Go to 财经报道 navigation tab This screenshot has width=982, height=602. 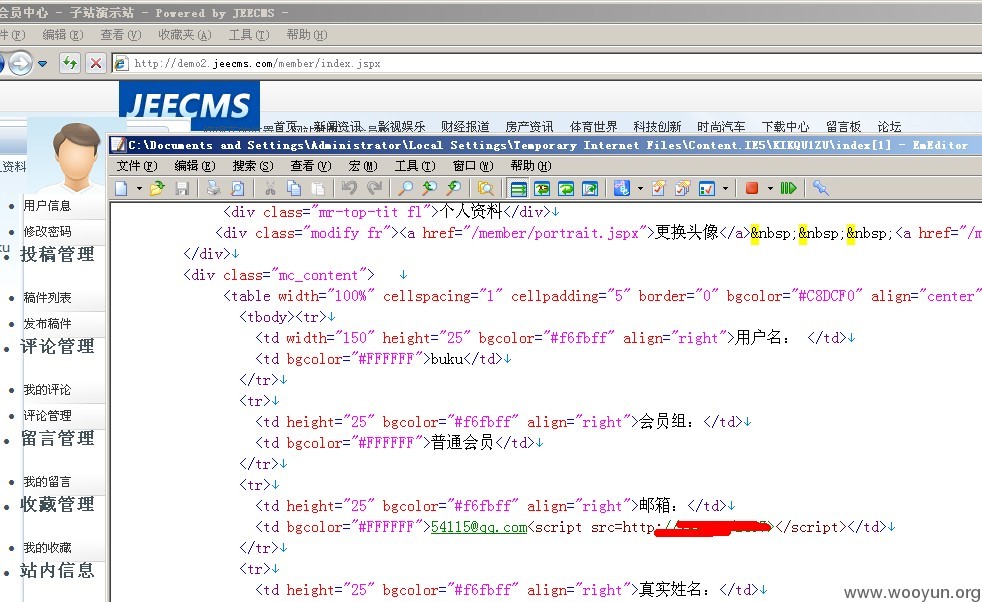pyautogui.click(x=465, y=127)
